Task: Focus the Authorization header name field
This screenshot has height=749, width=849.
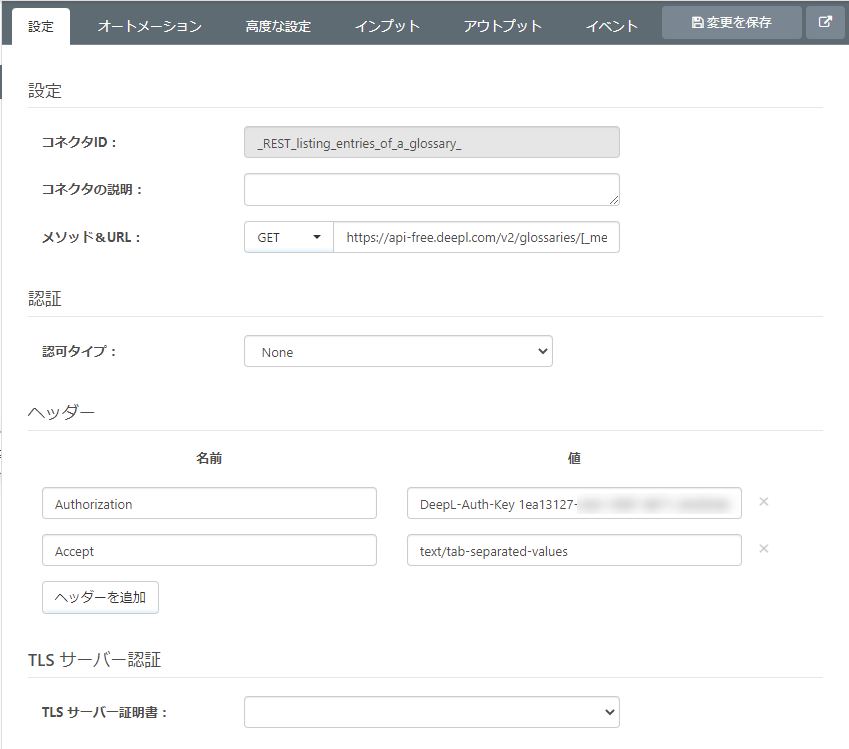Action: point(209,504)
